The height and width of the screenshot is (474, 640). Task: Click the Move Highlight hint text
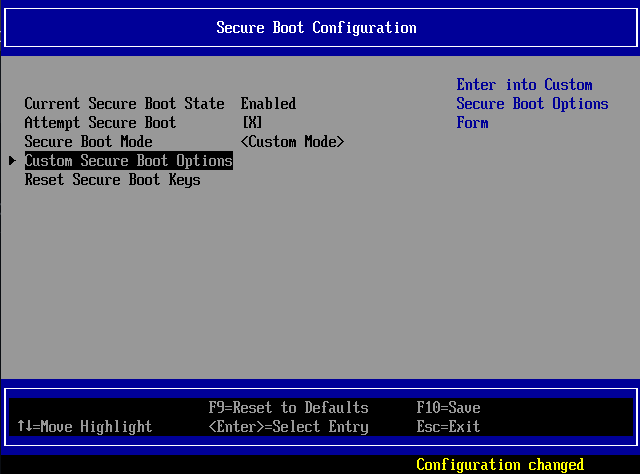coord(96,427)
